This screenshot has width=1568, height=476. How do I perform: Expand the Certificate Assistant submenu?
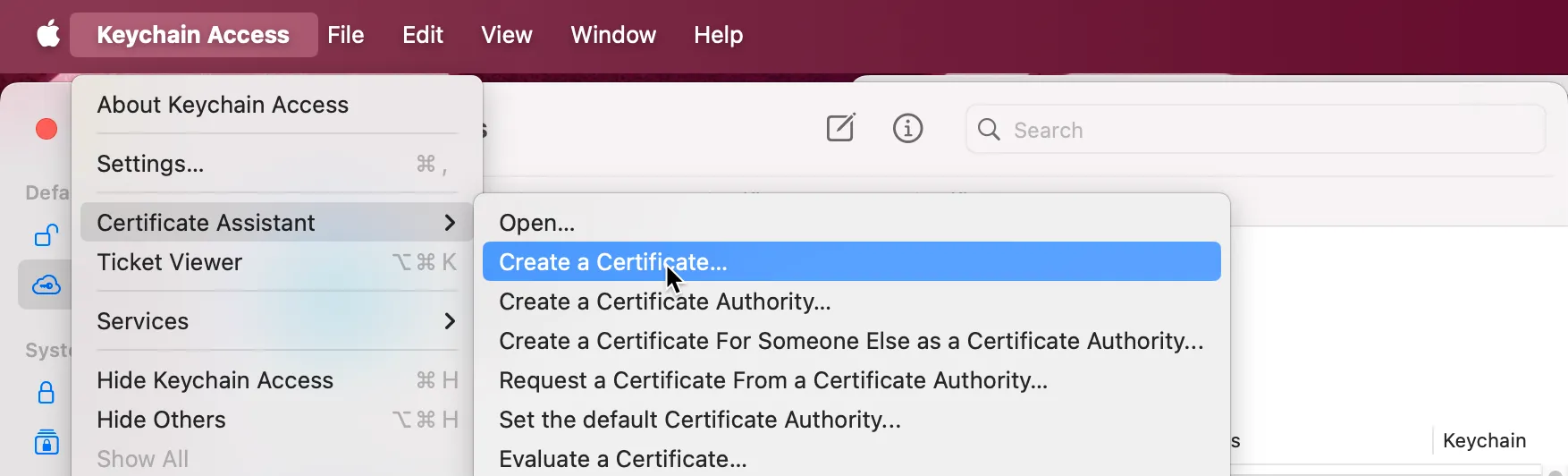[277, 222]
